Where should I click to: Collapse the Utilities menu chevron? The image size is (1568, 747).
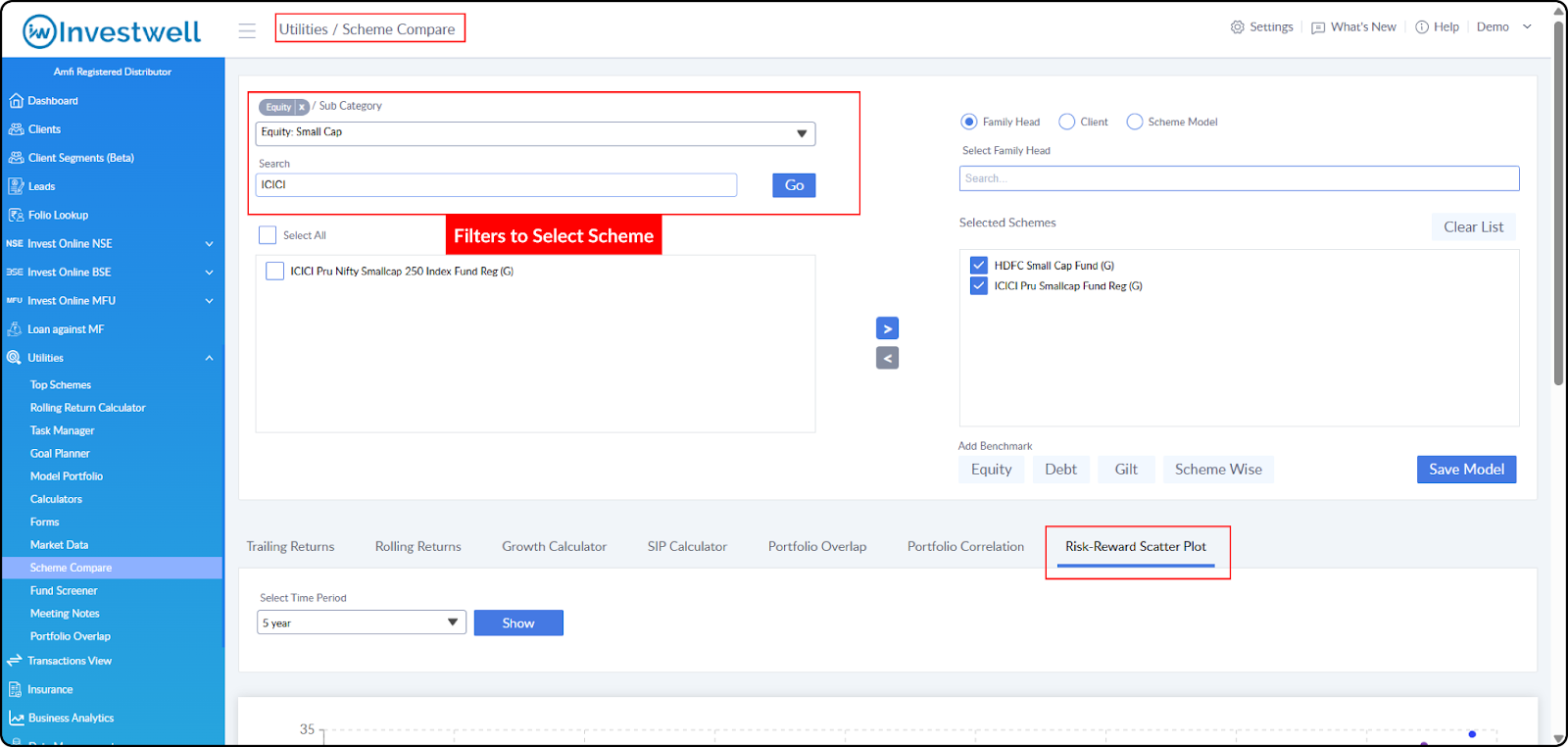209,358
